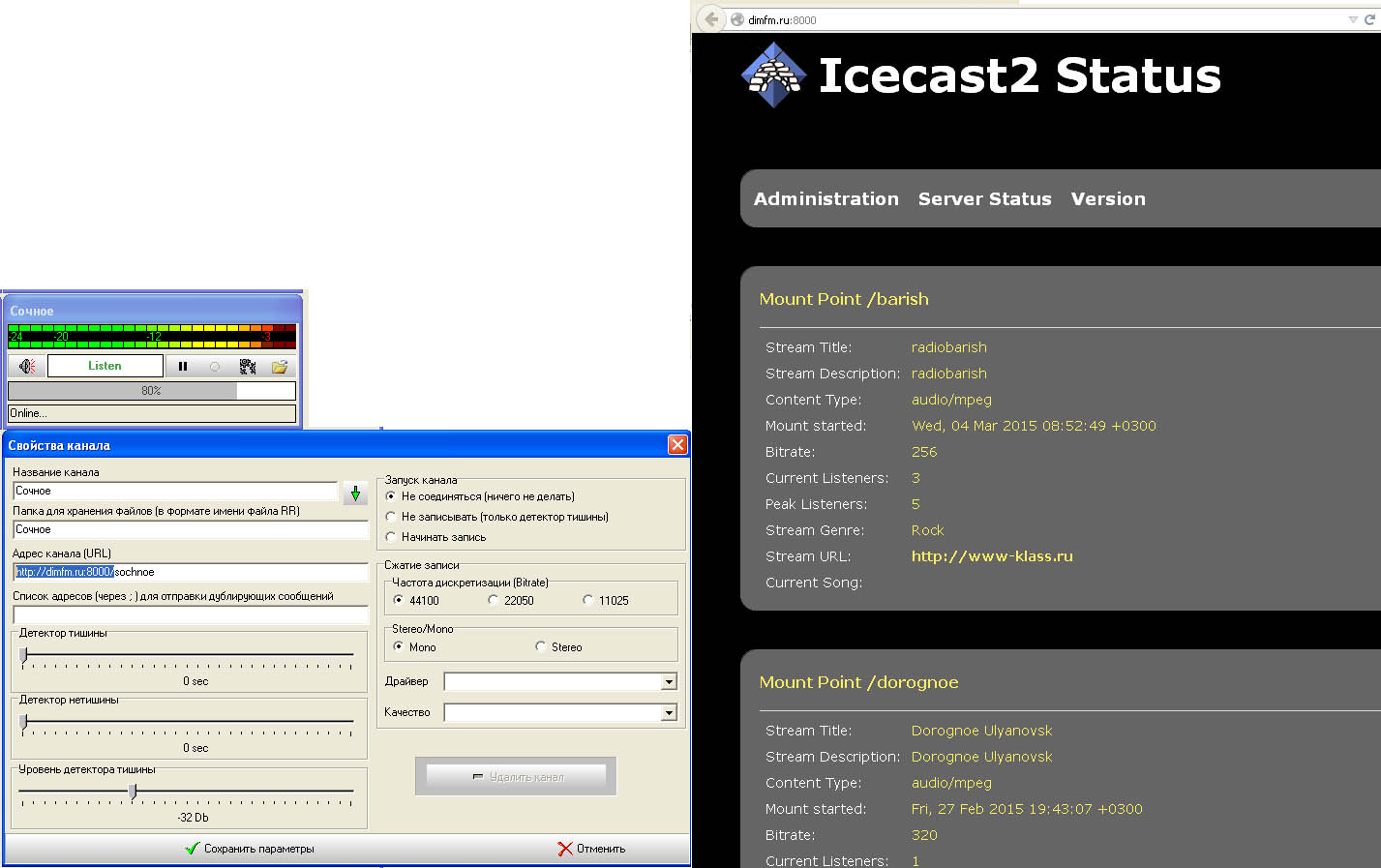Open the Драйвер dropdown

tap(669, 682)
